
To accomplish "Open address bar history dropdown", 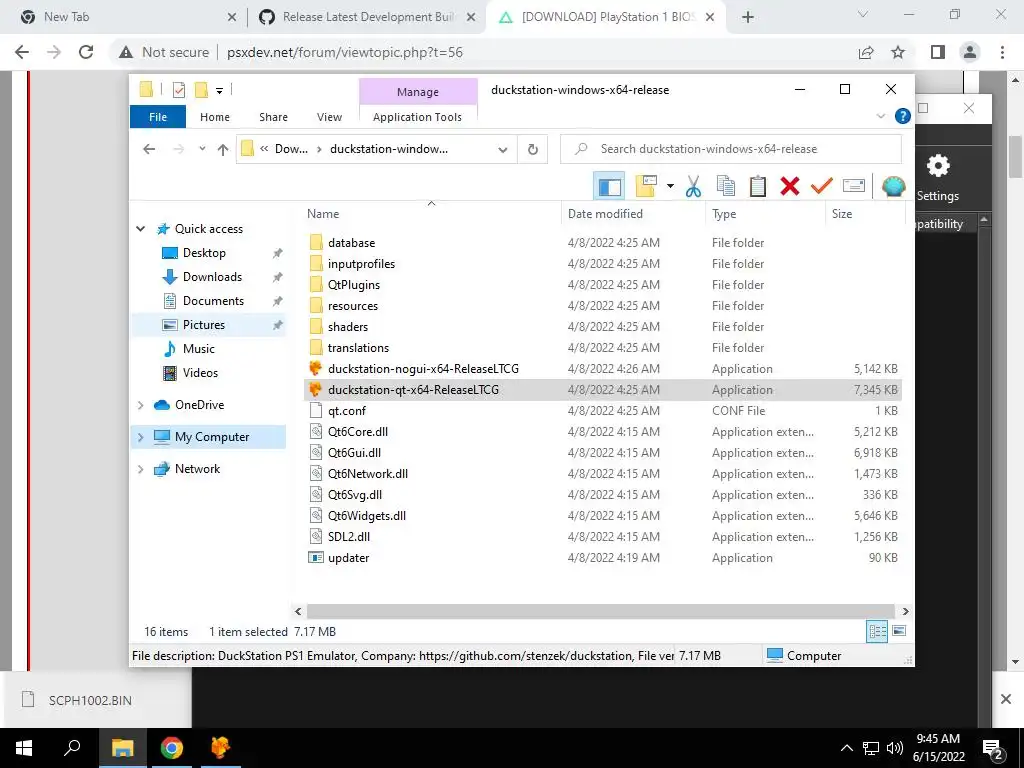I will (x=502, y=150).
